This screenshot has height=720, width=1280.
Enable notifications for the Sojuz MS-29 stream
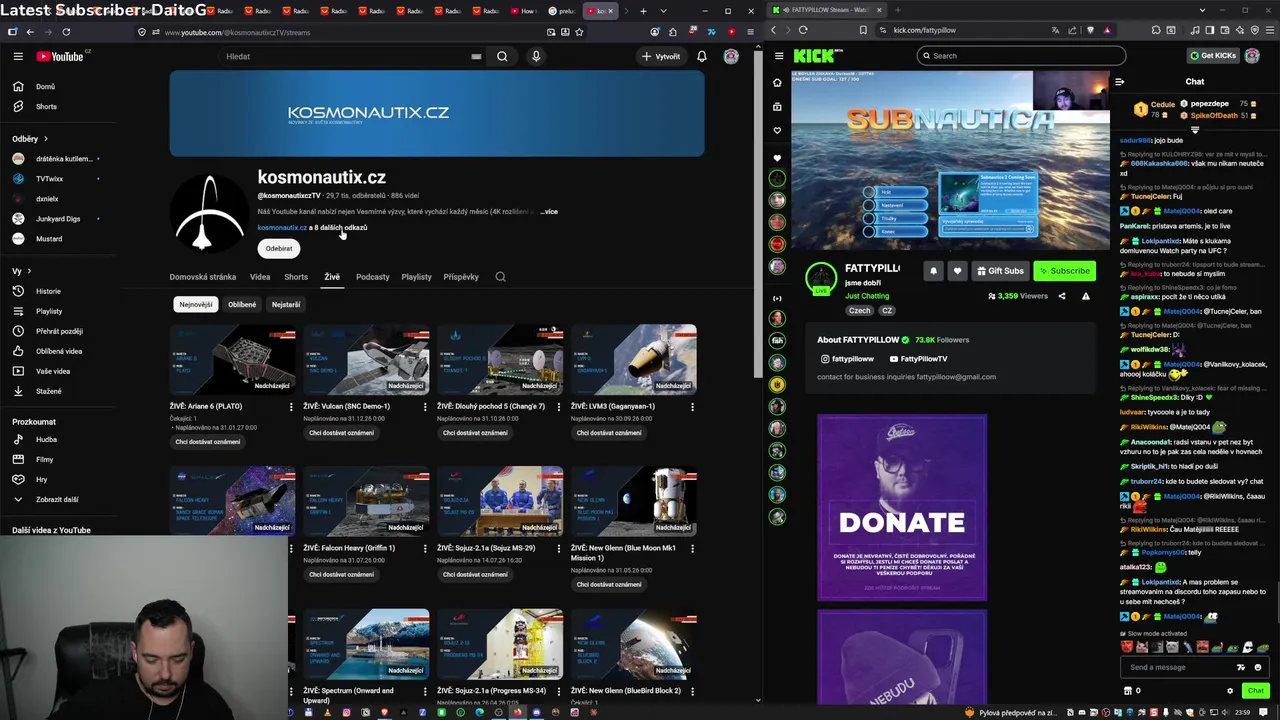475,575
